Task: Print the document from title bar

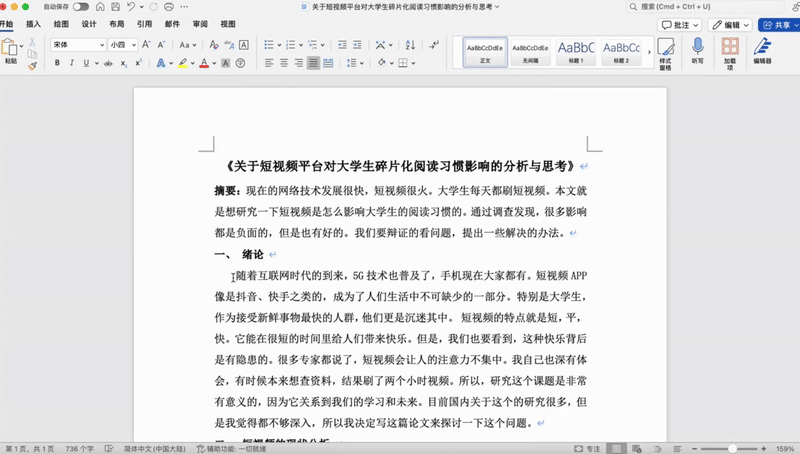Action: [168, 7]
